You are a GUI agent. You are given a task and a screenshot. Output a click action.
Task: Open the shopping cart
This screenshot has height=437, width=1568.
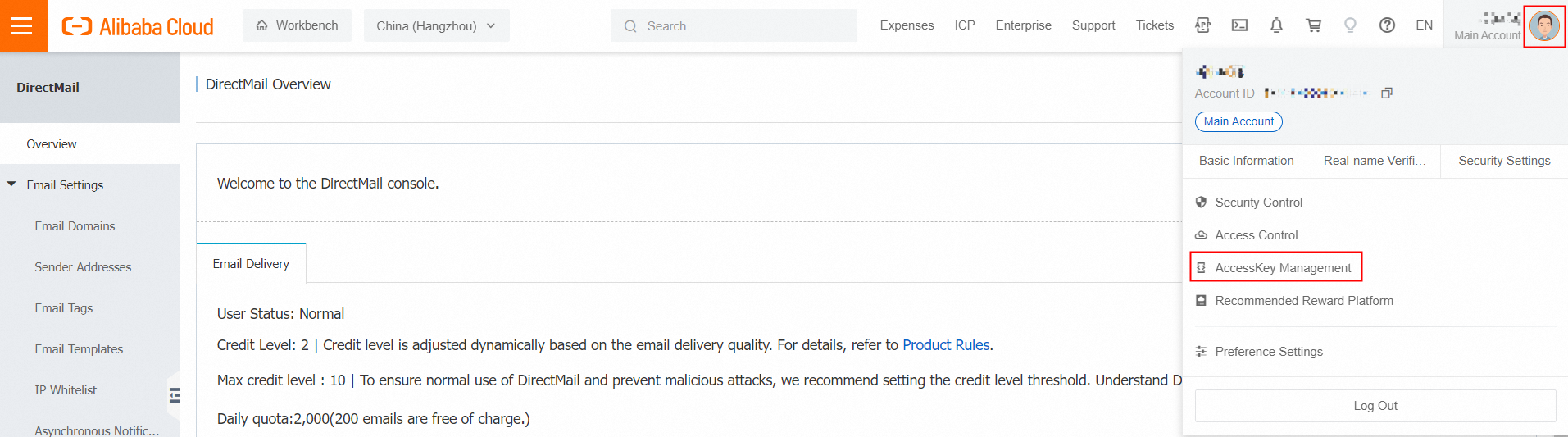coord(1313,25)
